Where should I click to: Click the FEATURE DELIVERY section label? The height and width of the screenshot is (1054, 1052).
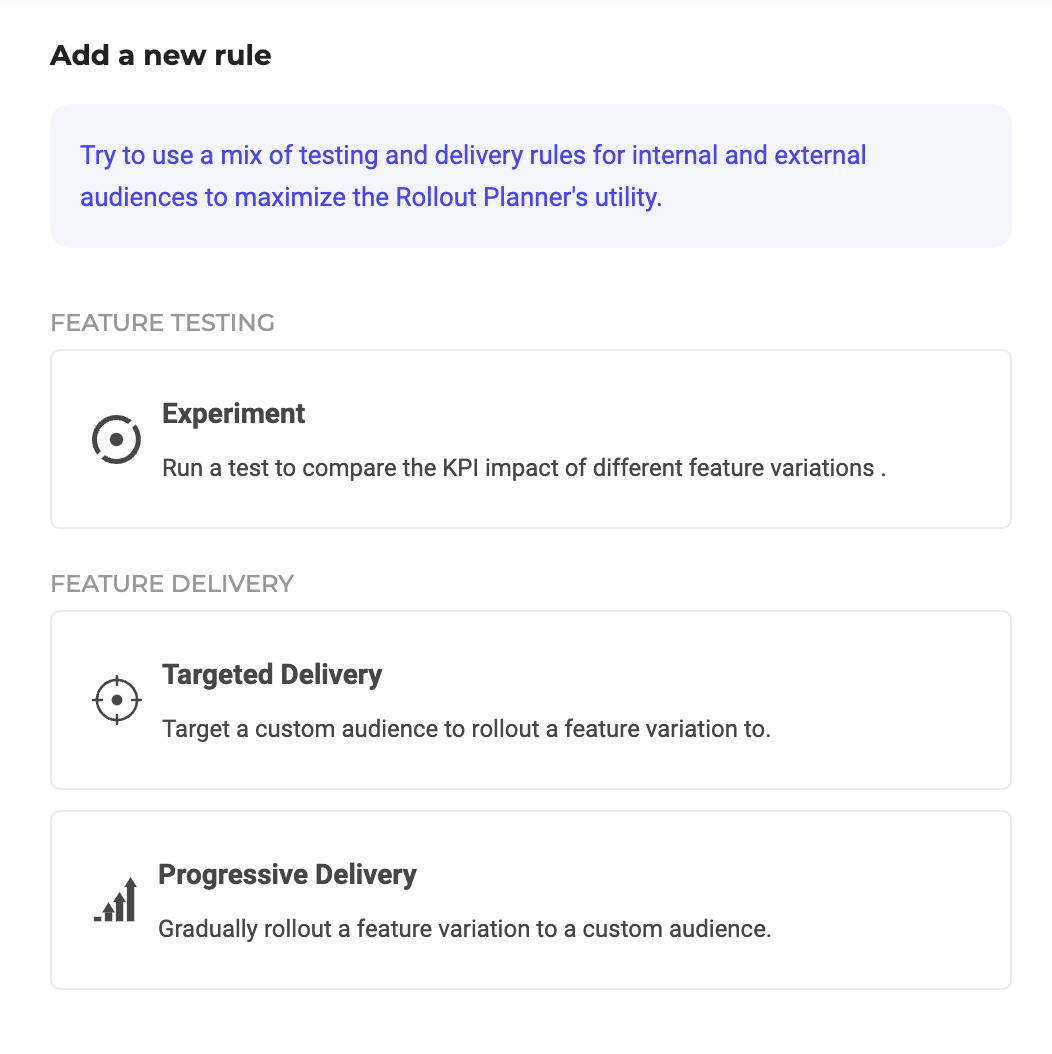(172, 583)
